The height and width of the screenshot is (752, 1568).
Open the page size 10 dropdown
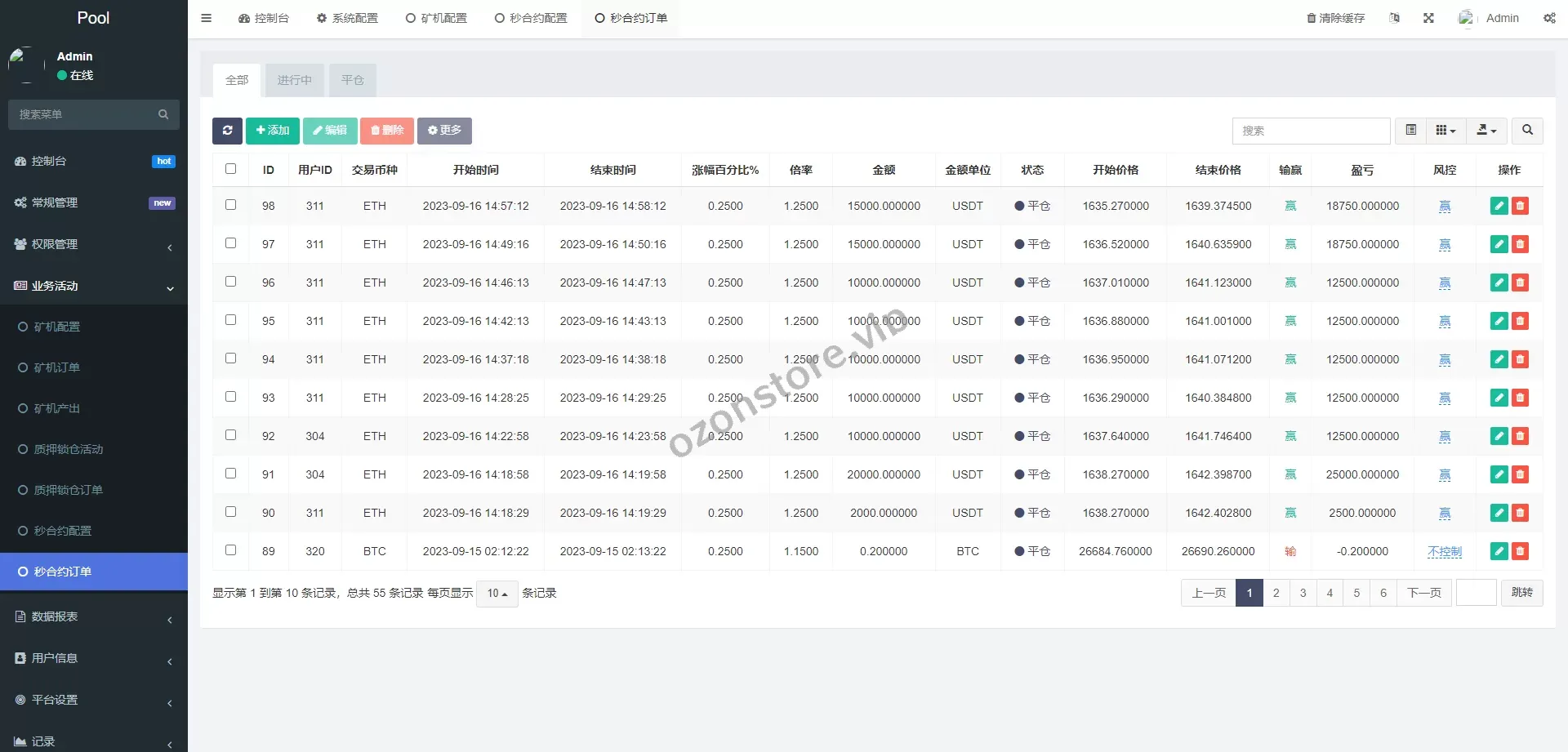[497, 594]
